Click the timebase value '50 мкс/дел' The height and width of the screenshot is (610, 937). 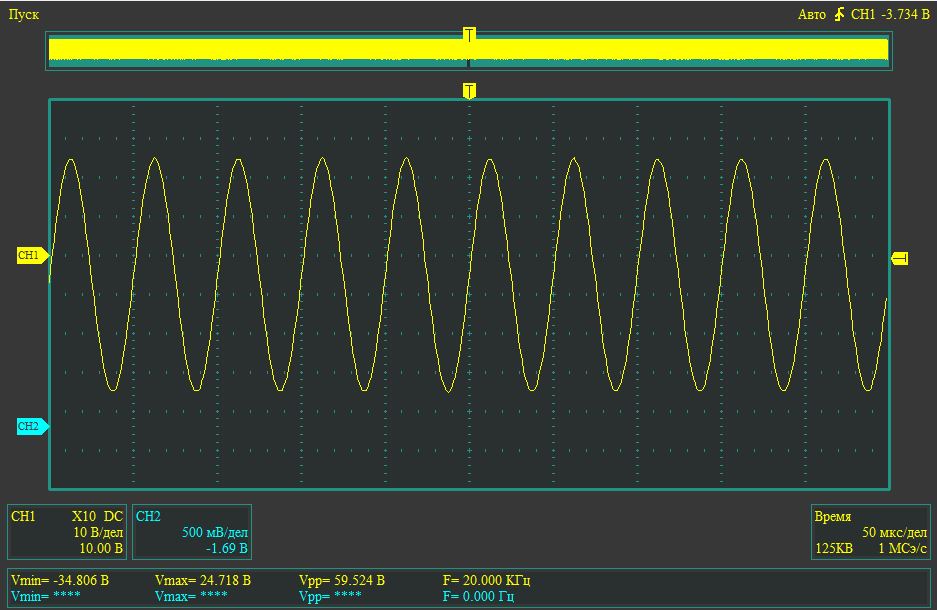point(894,532)
